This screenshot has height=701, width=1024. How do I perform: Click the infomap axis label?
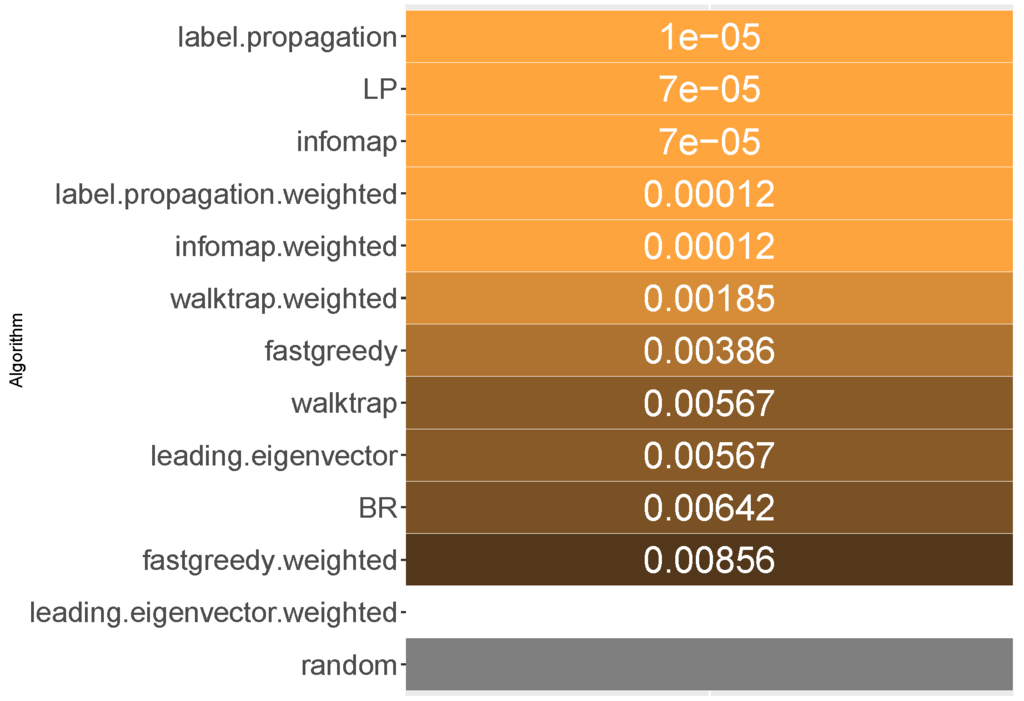(x=346, y=142)
